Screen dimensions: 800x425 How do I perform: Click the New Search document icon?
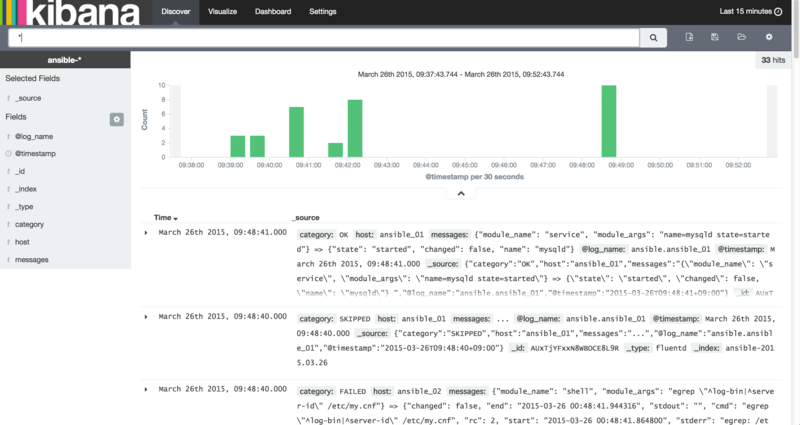(689, 37)
